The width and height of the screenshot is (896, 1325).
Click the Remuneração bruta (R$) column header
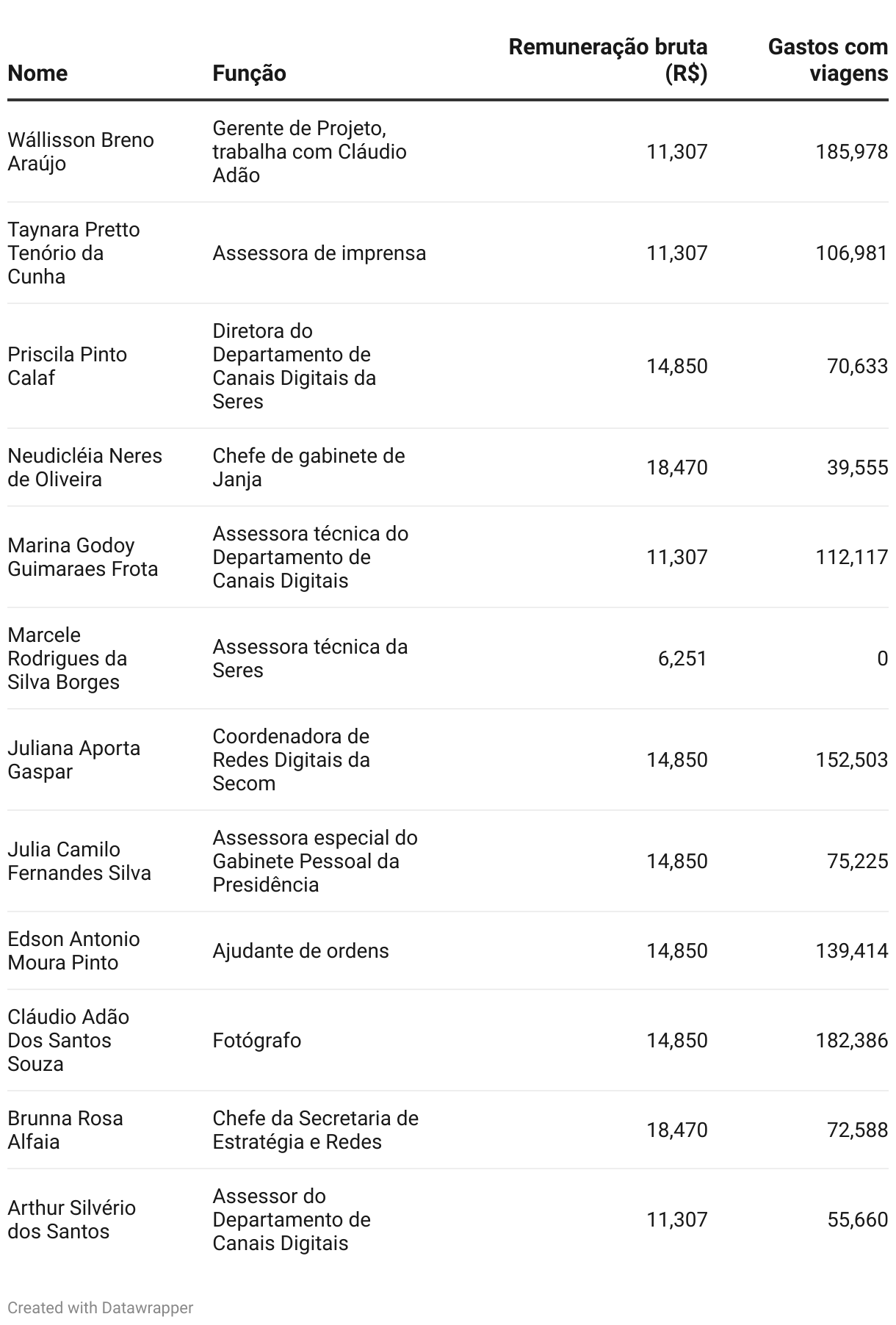[x=608, y=60]
